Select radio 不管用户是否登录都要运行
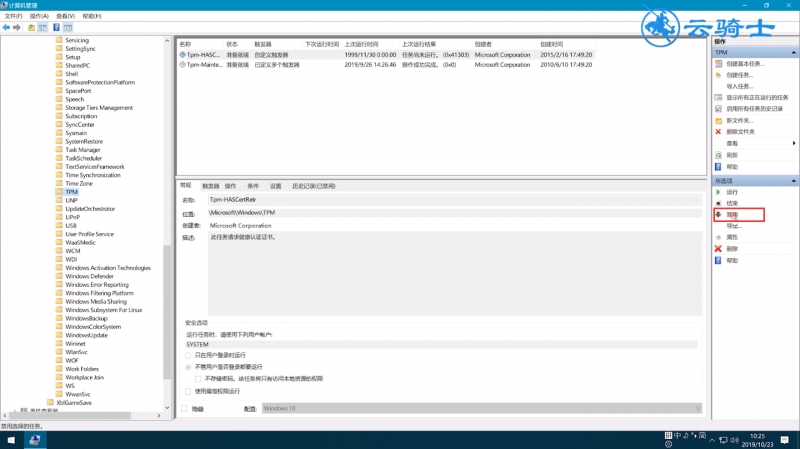Image resolution: width=800 pixels, height=449 pixels. click(188, 367)
